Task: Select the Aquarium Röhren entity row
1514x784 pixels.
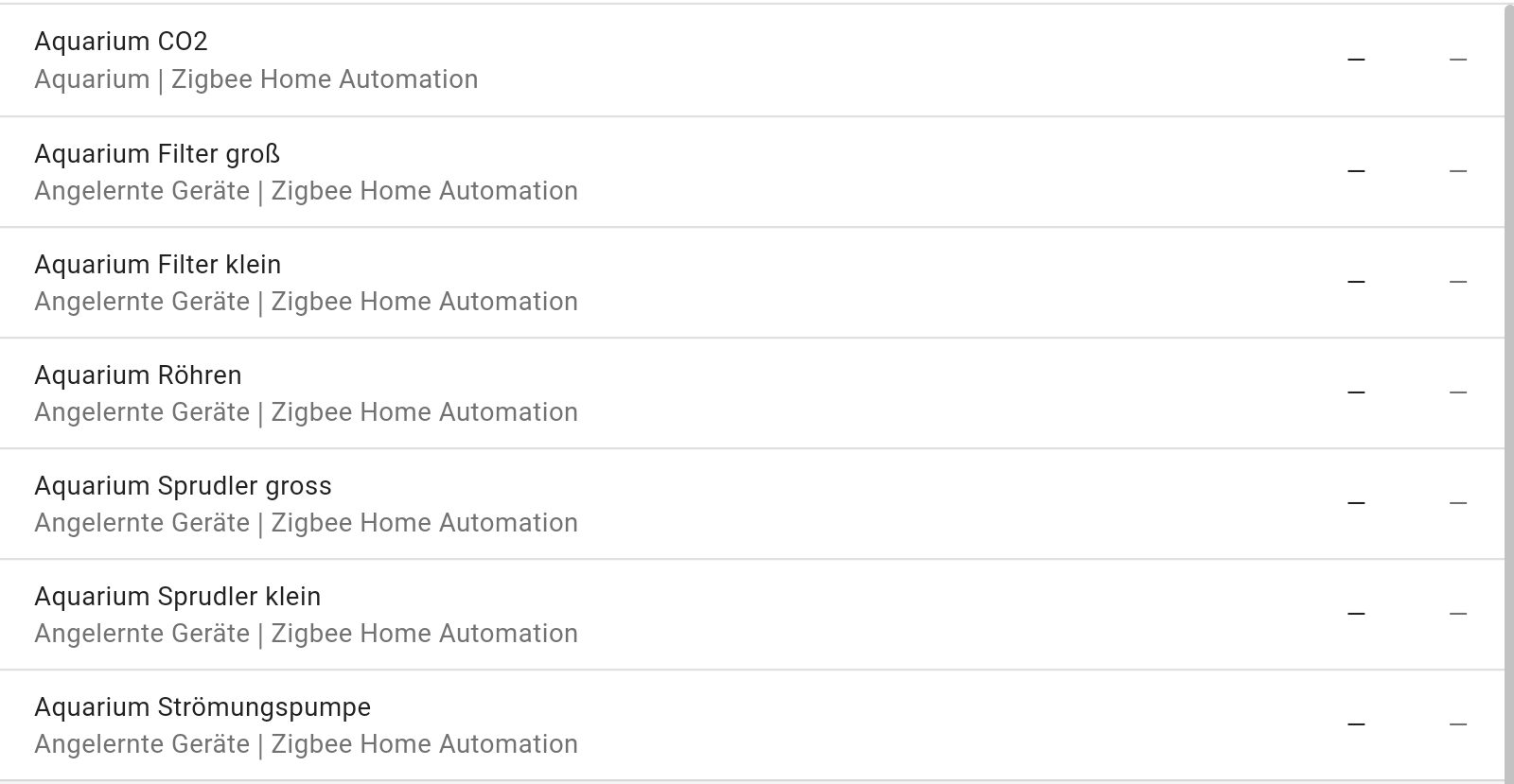Action: [x=751, y=393]
